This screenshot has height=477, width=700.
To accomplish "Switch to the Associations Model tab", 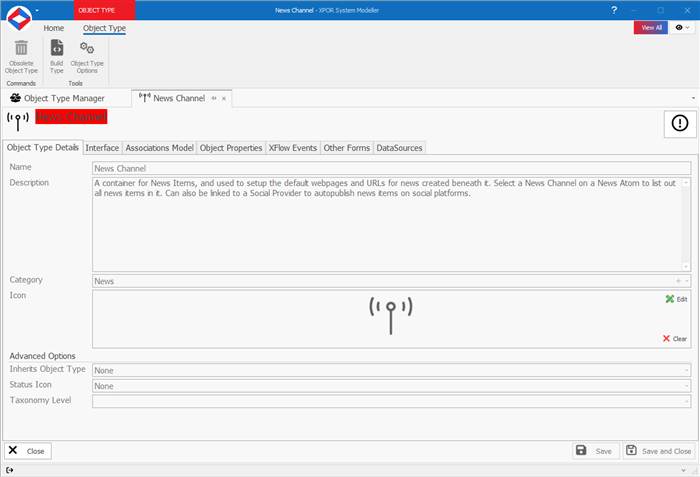I will [159, 148].
